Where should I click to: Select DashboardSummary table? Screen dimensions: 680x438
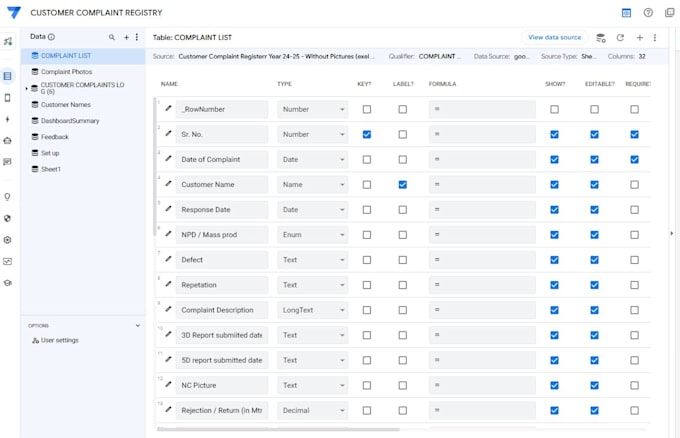(83, 121)
